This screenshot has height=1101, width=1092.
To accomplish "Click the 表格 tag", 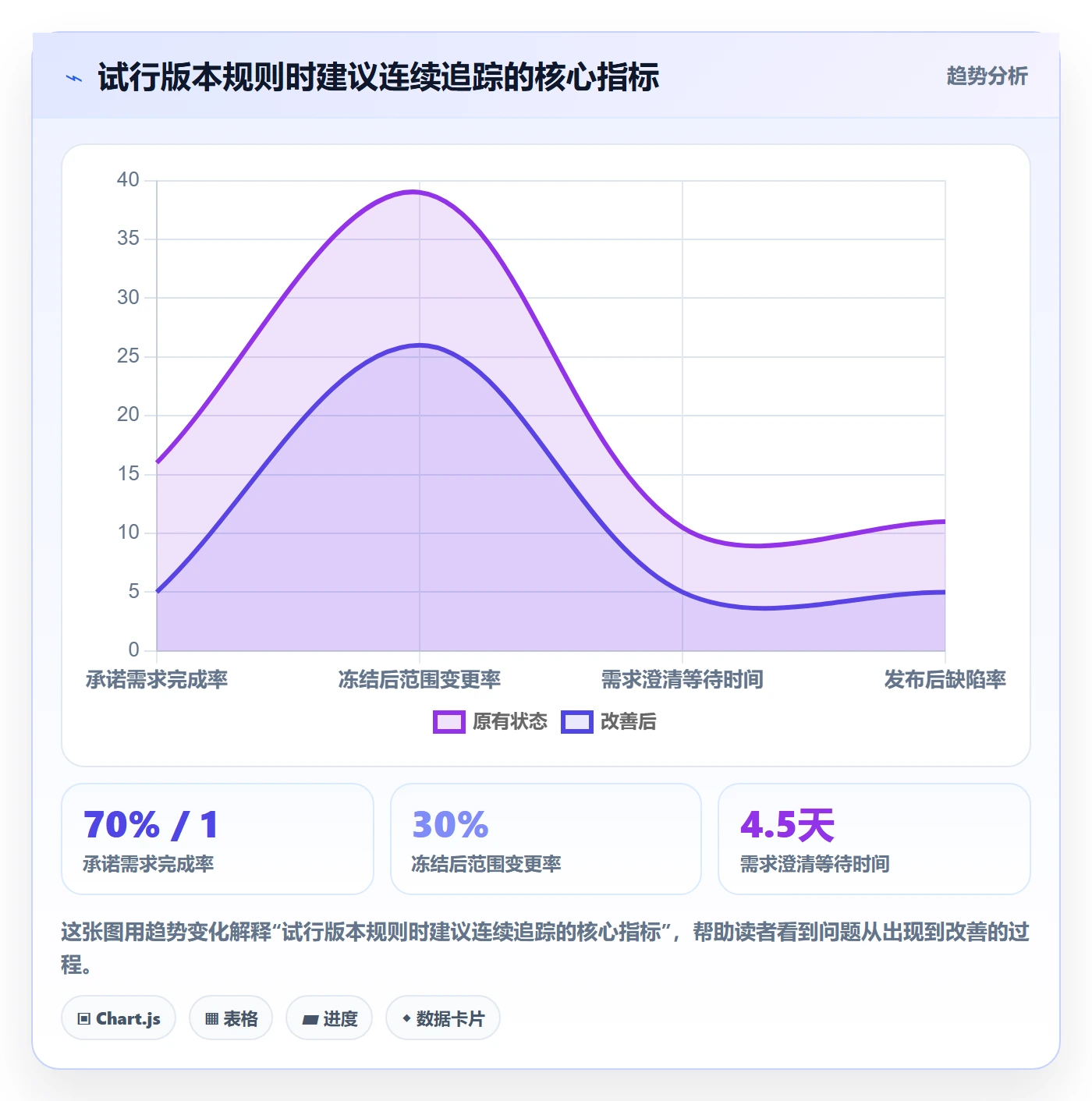I will pos(231,1018).
